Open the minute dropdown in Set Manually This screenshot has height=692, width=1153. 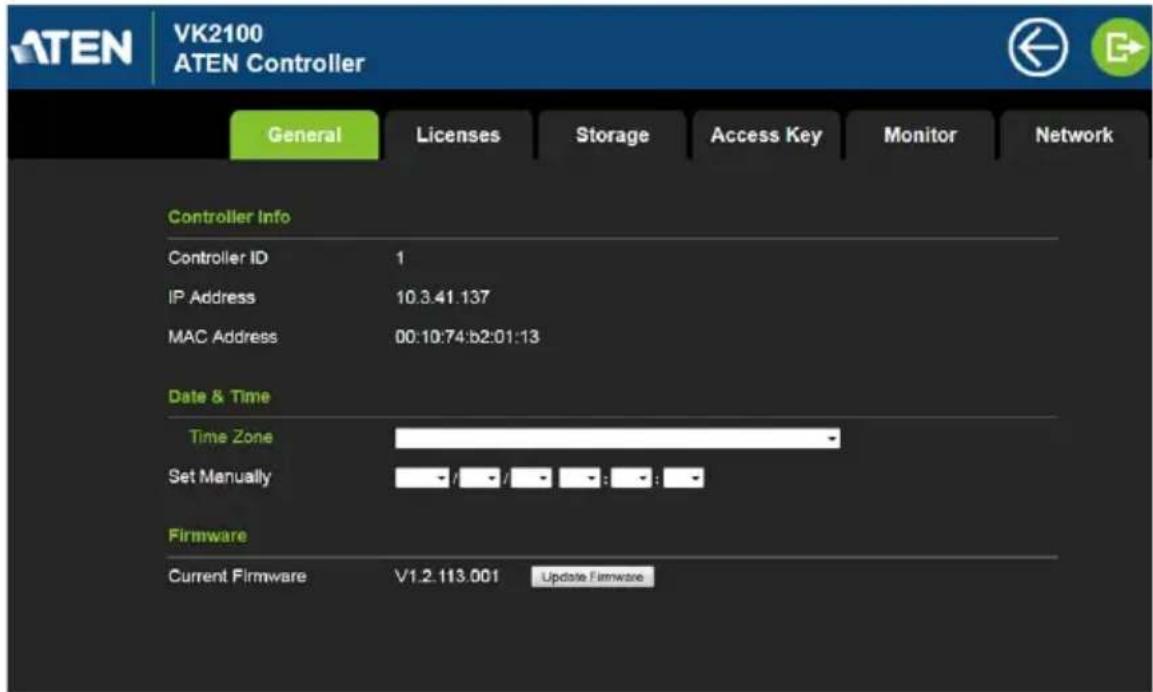(x=631, y=478)
